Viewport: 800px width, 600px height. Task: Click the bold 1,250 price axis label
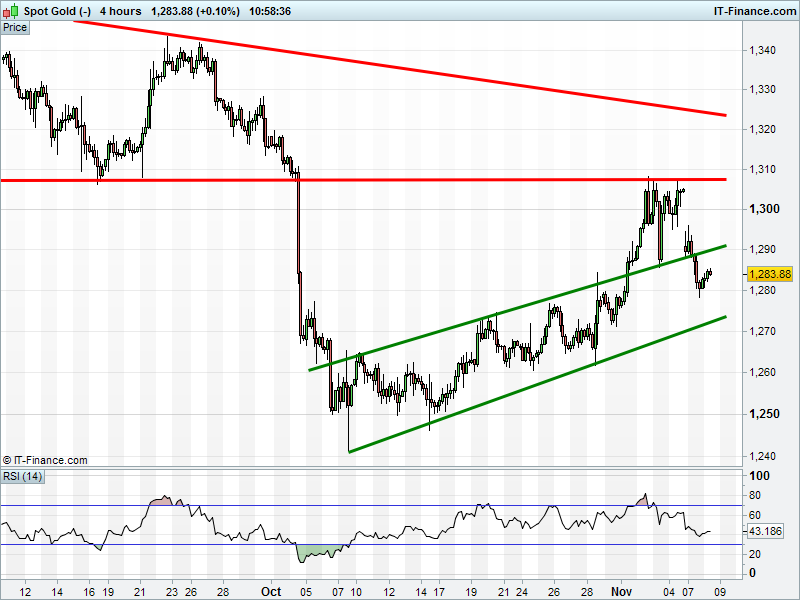pyautogui.click(x=764, y=414)
